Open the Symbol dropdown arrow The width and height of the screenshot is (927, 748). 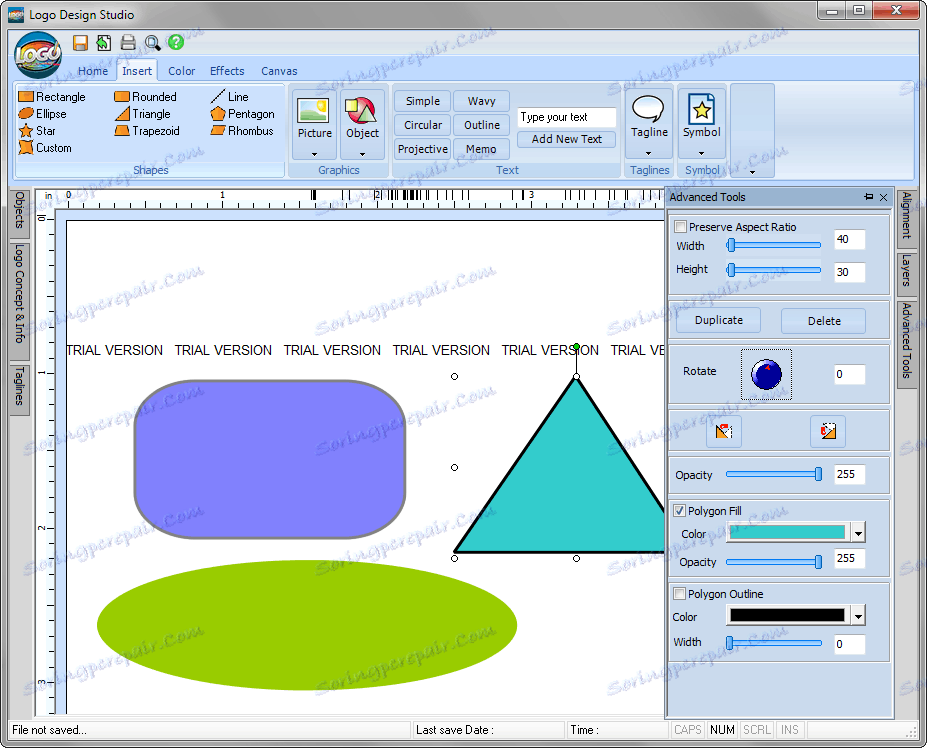[702, 153]
